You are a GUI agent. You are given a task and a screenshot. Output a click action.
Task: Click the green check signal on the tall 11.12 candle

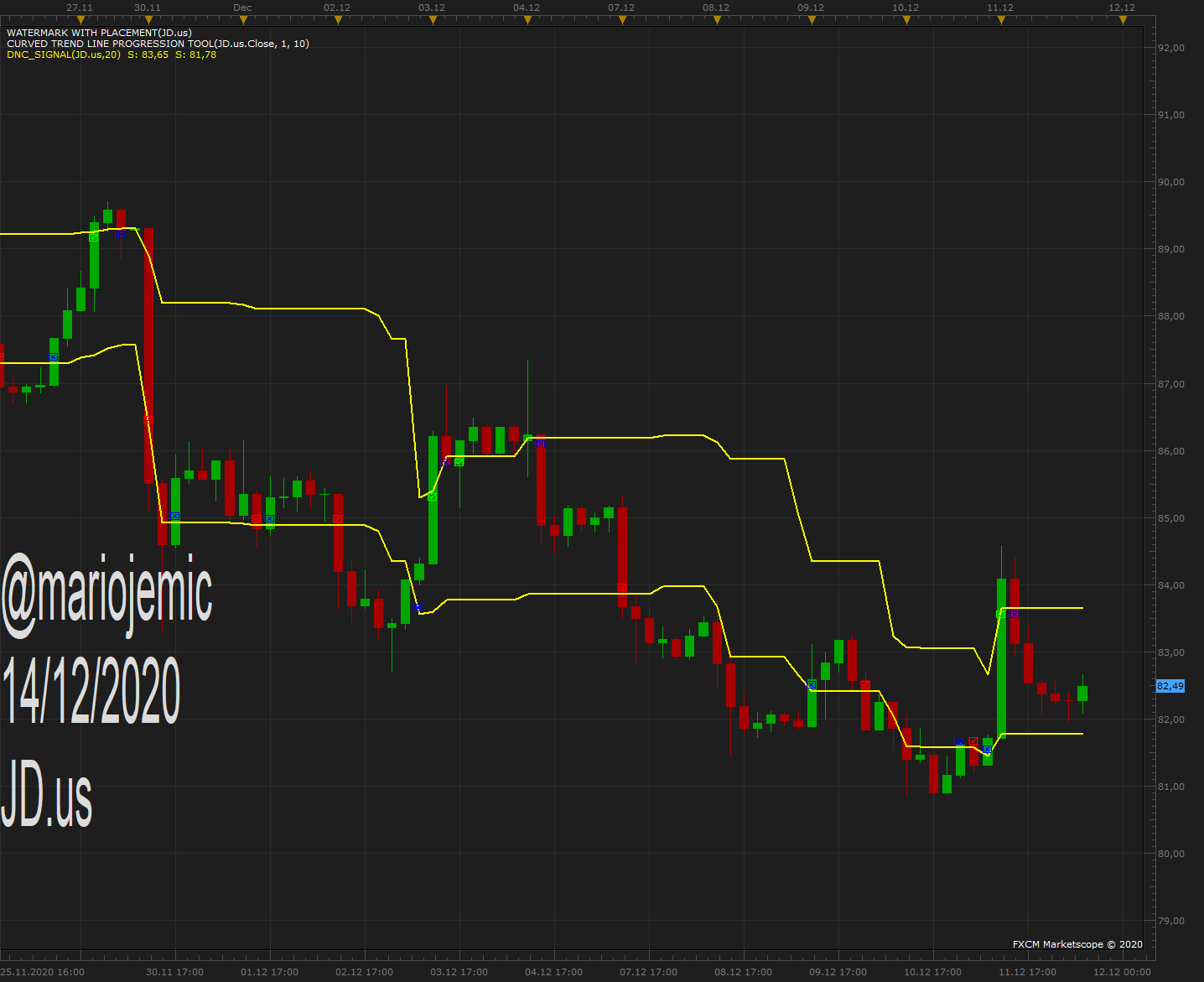pos(1000,615)
